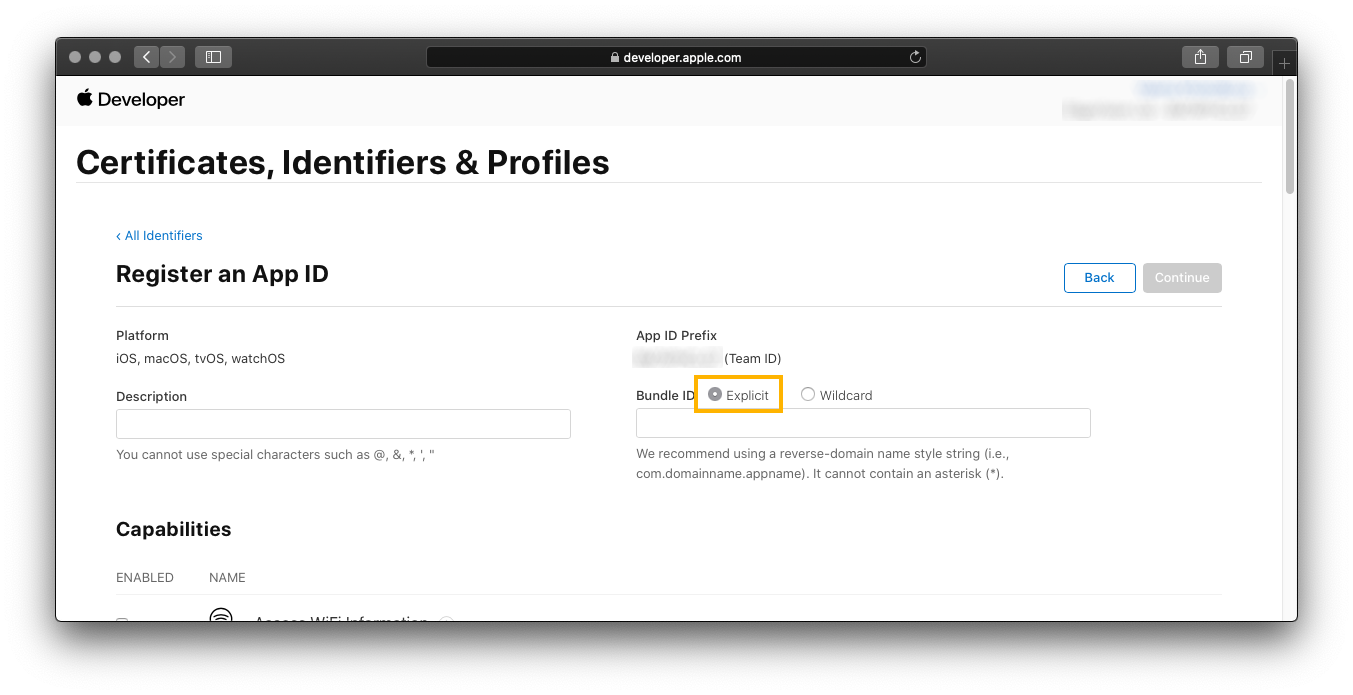Show the tab overview
Screen dimensions: 1353x695
click(1245, 57)
